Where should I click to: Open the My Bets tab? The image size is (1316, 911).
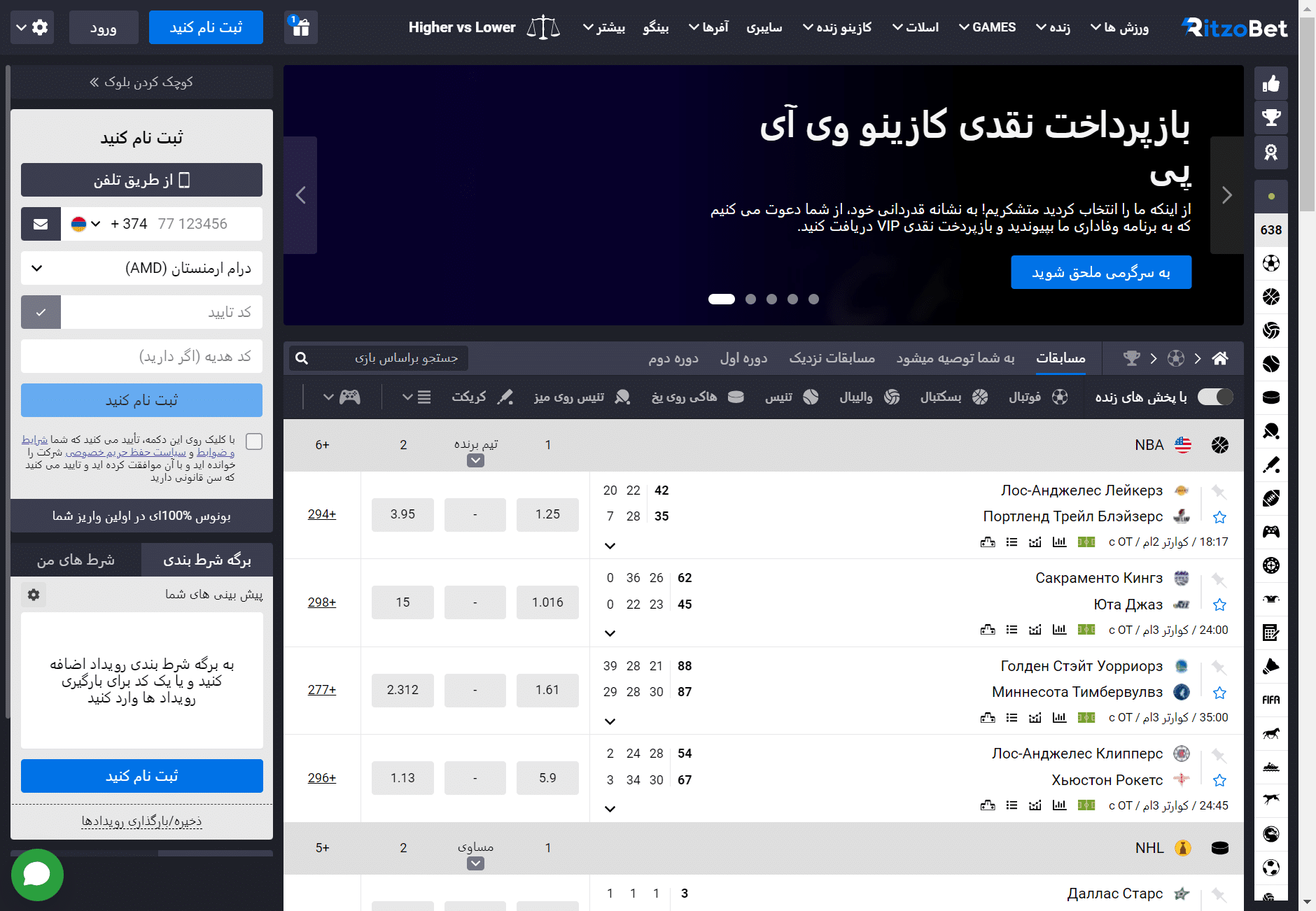click(x=76, y=560)
